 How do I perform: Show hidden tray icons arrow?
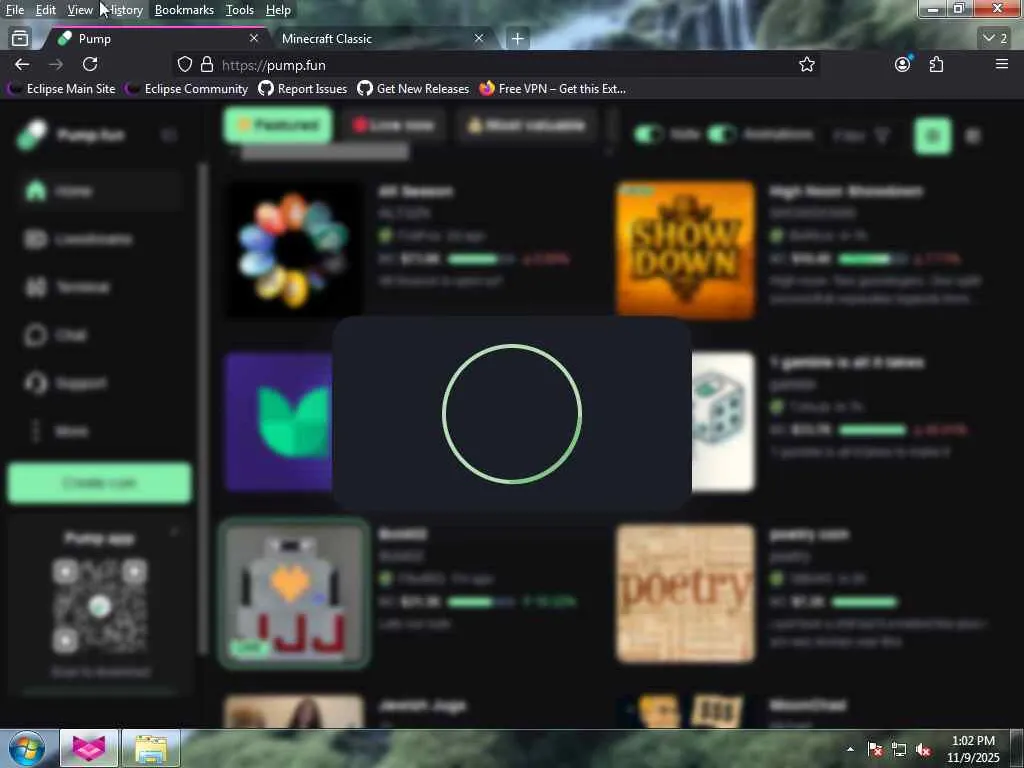[850, 749]
